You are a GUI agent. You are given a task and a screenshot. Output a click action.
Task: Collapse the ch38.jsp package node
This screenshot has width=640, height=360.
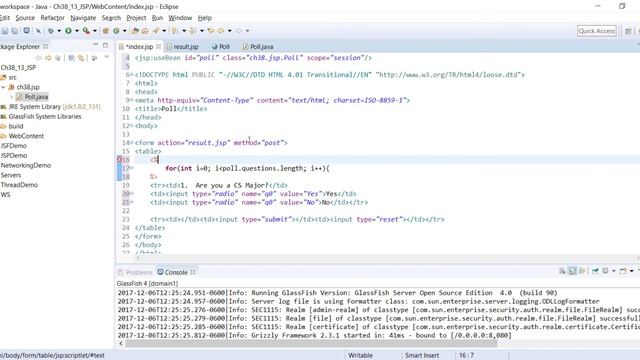(x=3, y=87)
